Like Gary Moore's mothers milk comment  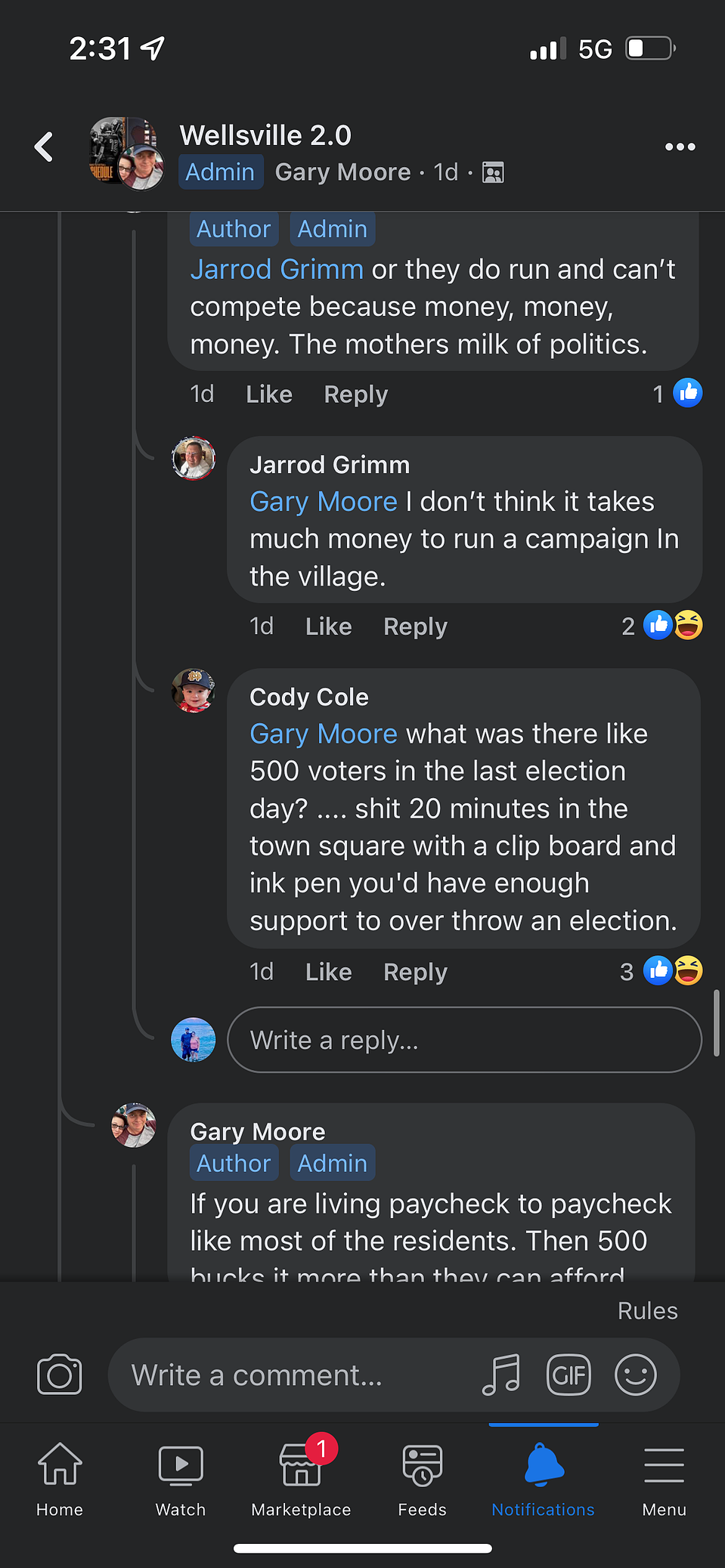[x=269, y=394]
